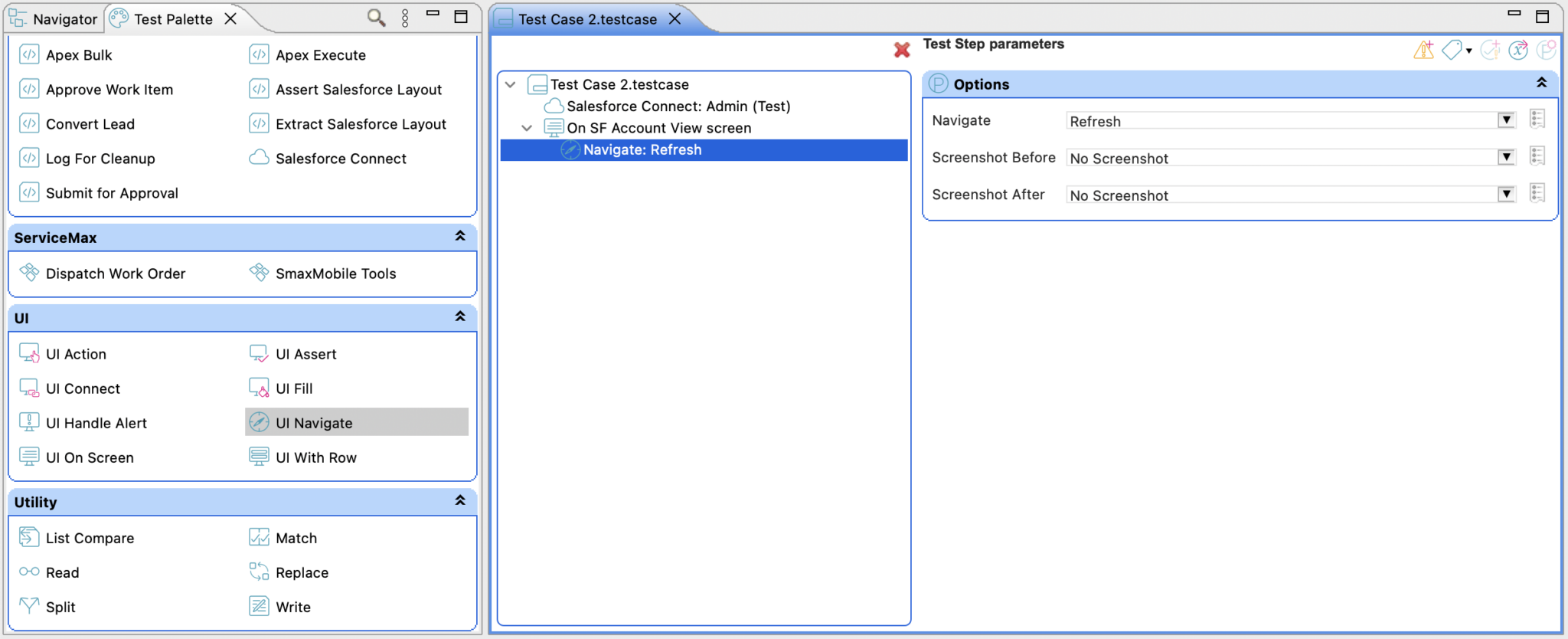
Task: Select Apex Execute palette item
Action: 308,55
